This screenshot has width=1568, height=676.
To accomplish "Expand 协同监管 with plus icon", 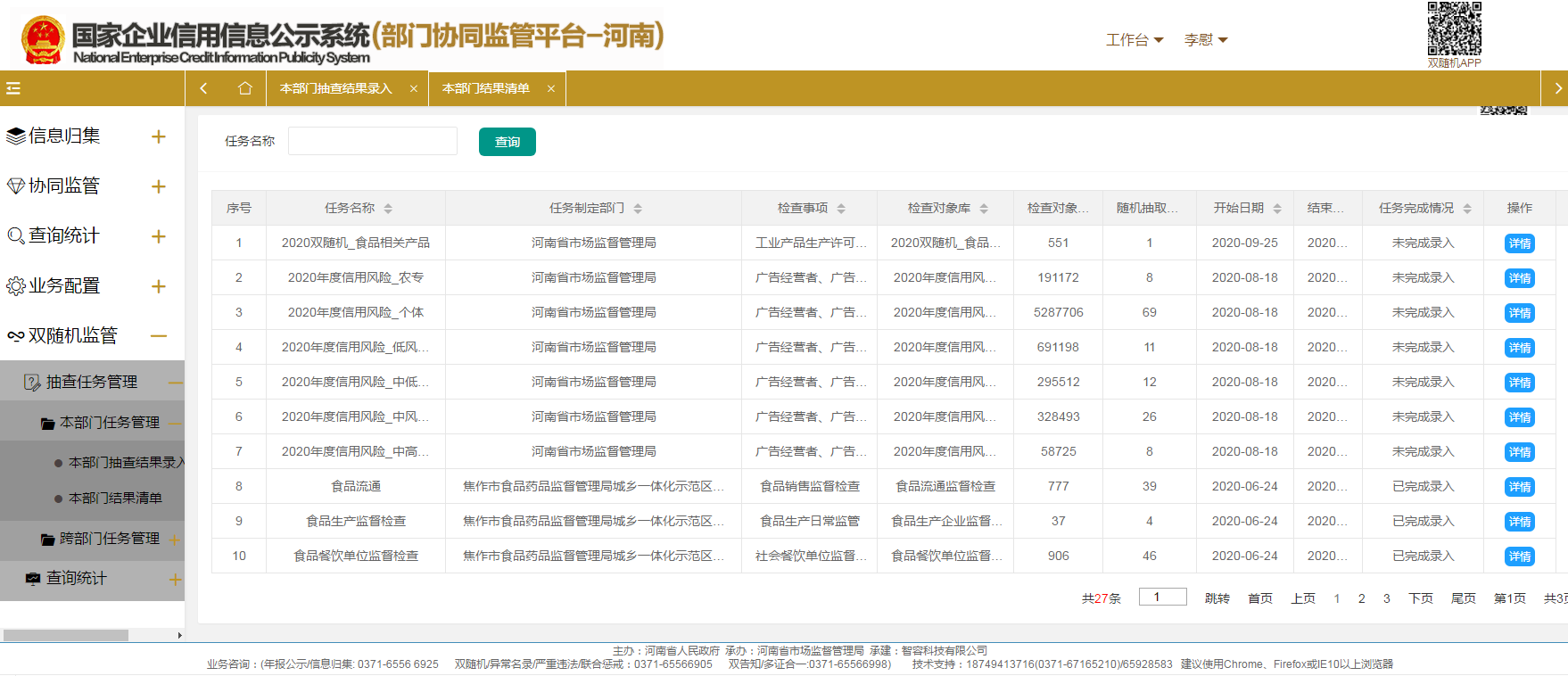I will tap(159, 186).
